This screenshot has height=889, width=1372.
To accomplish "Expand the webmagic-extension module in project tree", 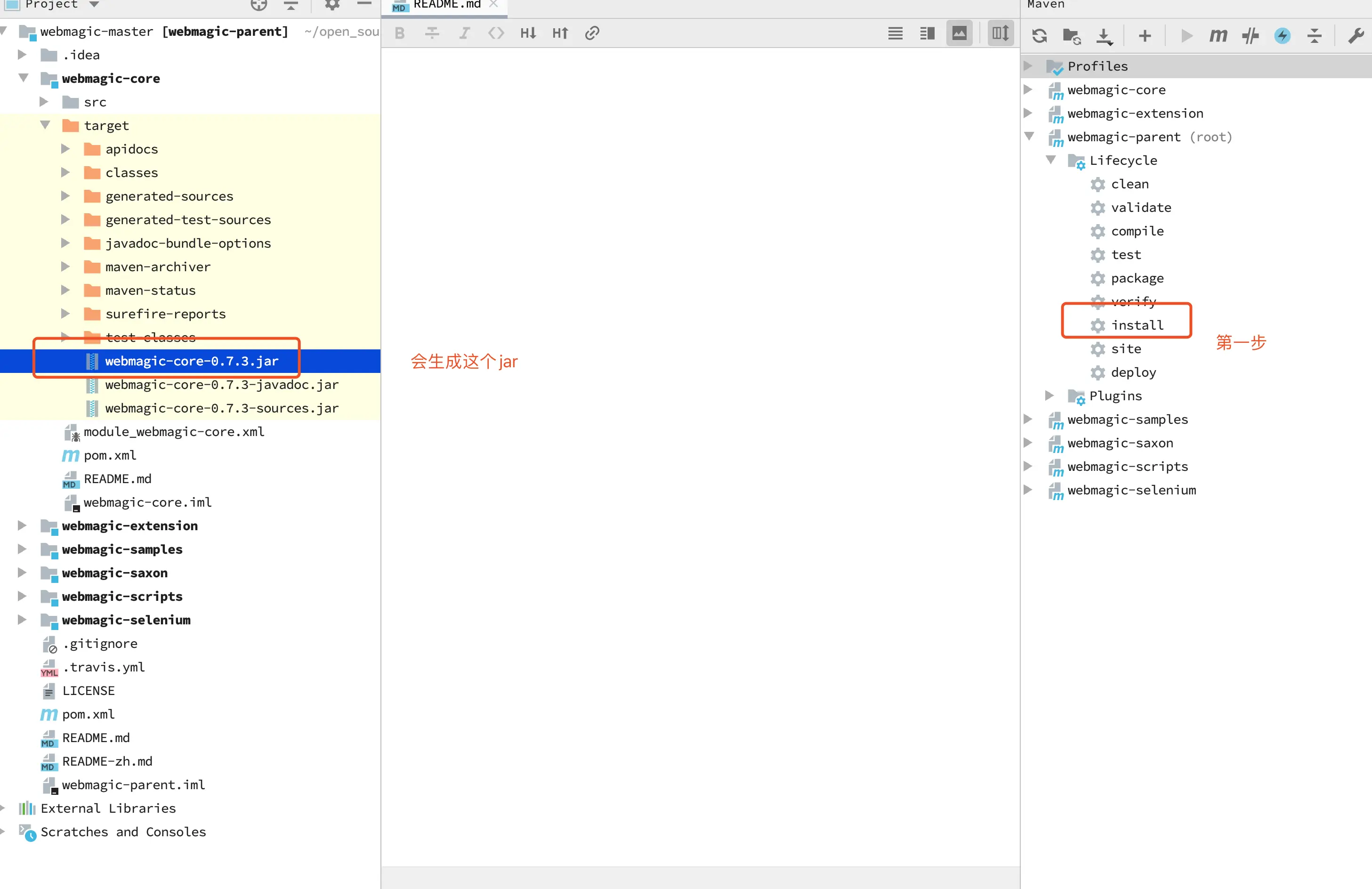I will click(22, 525).
